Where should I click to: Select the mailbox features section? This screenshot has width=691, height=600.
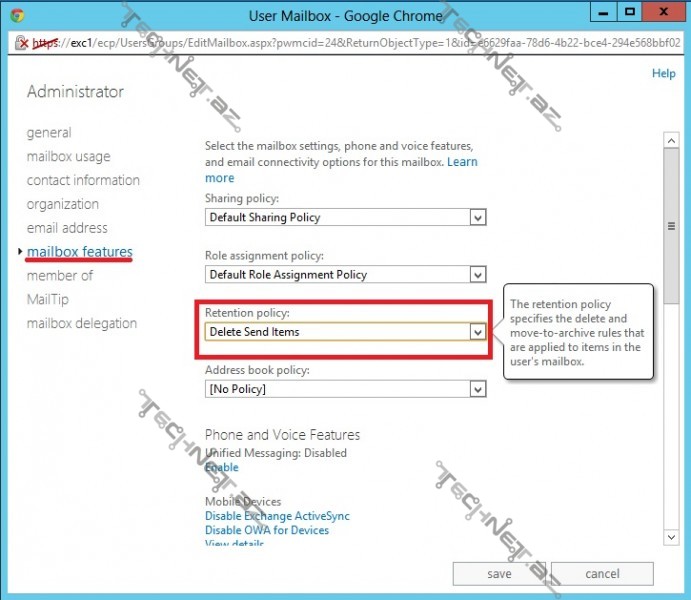[79, 252]
